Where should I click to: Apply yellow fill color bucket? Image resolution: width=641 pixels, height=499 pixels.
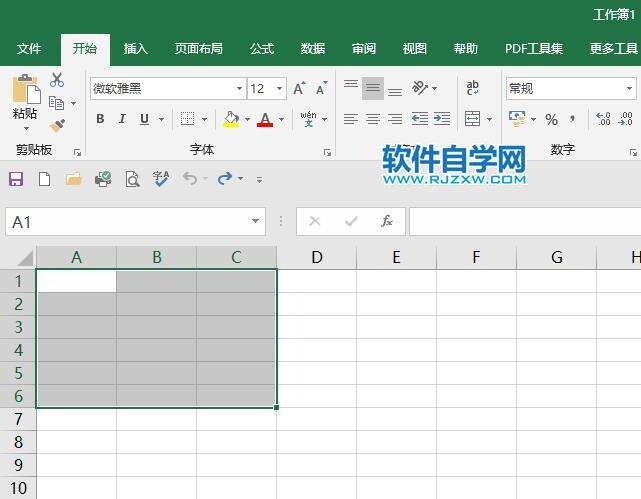[231, 119]
